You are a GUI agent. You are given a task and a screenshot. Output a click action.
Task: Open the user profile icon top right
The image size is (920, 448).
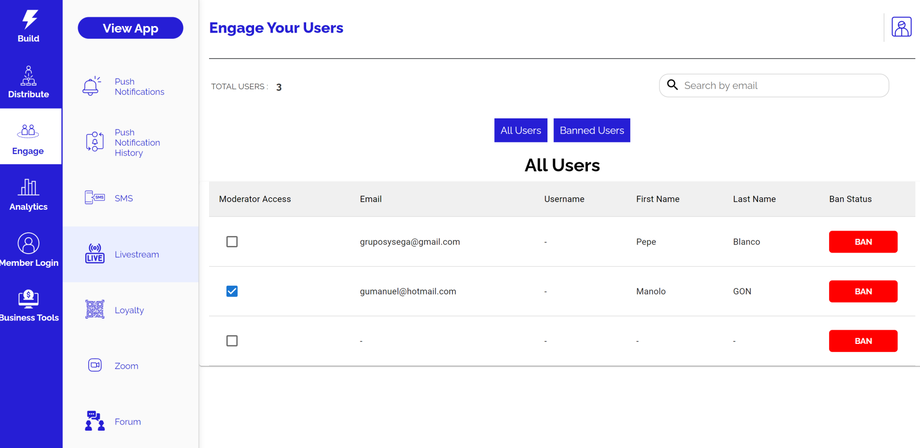click(901, 28)
